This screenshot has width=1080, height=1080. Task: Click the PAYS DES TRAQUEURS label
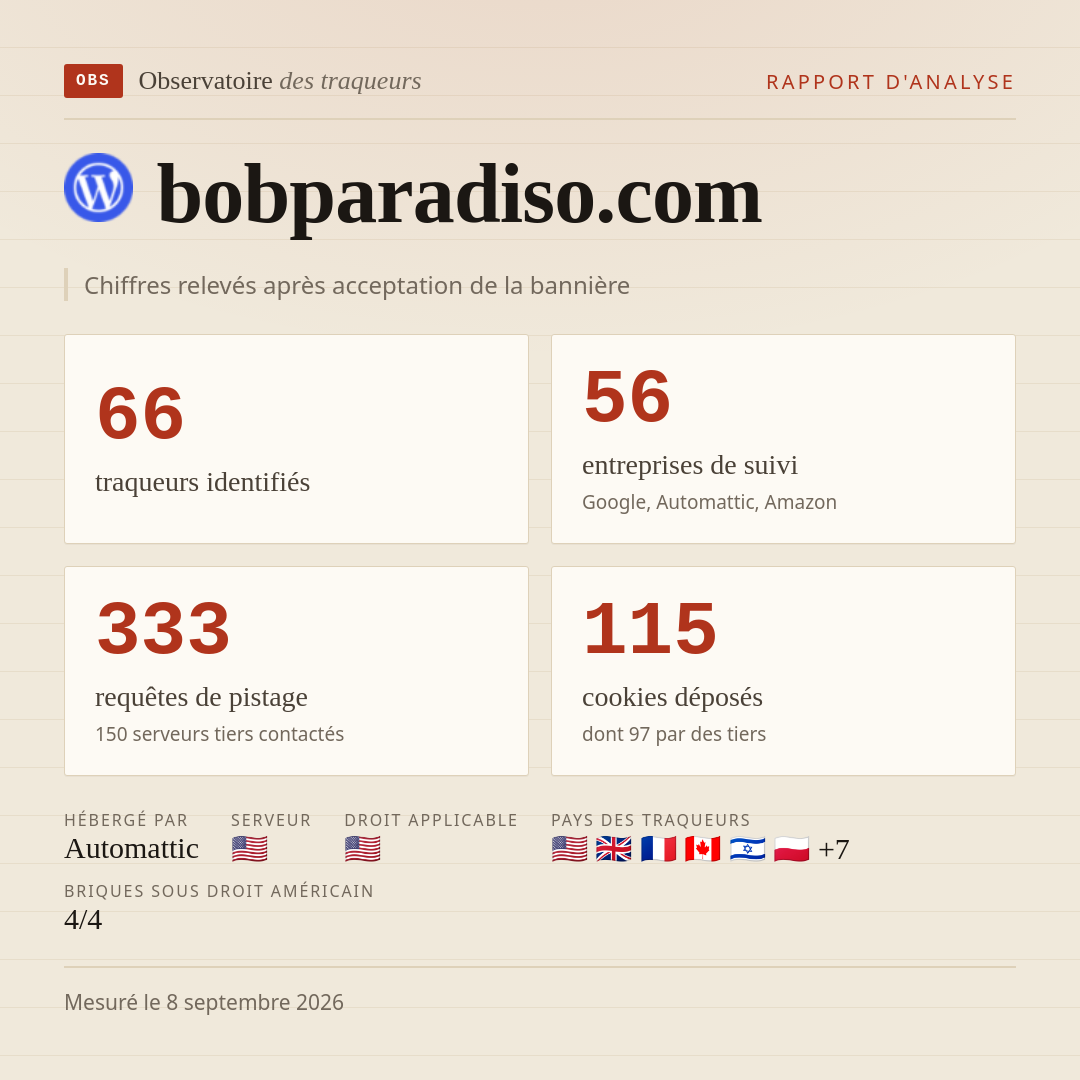[651, 820]
